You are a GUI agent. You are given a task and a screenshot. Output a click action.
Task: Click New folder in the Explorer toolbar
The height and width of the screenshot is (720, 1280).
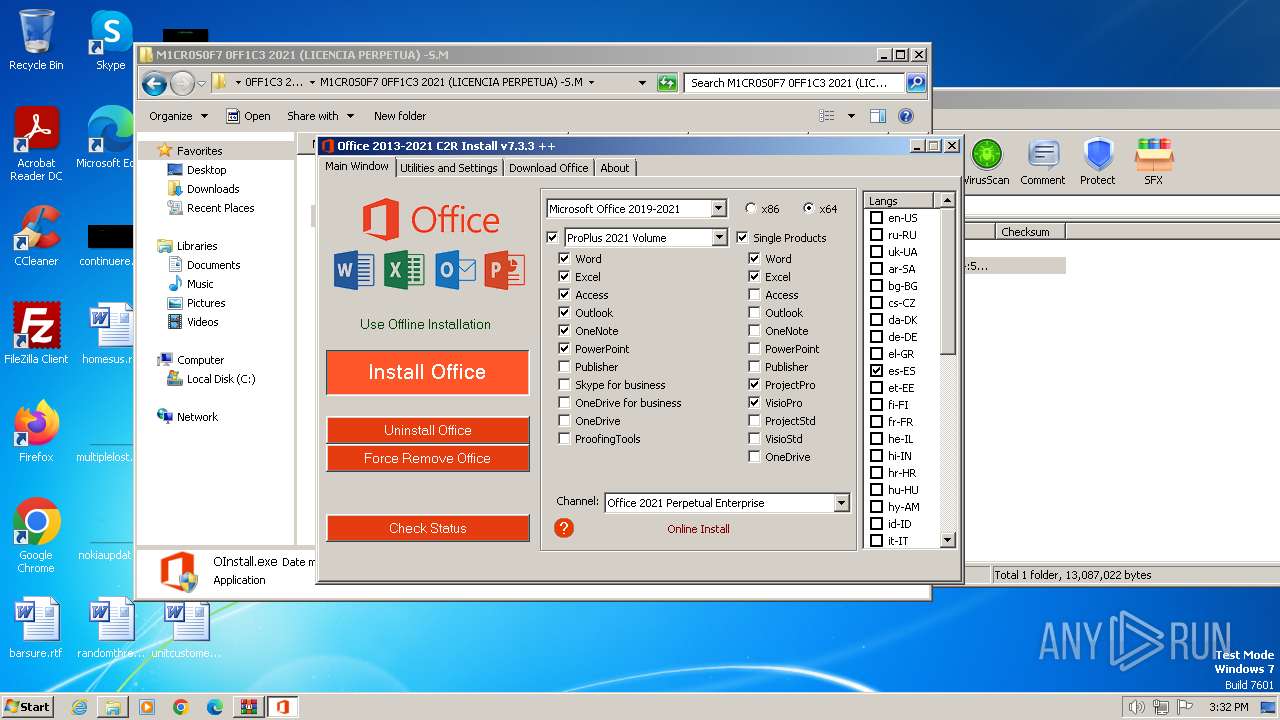400,116
